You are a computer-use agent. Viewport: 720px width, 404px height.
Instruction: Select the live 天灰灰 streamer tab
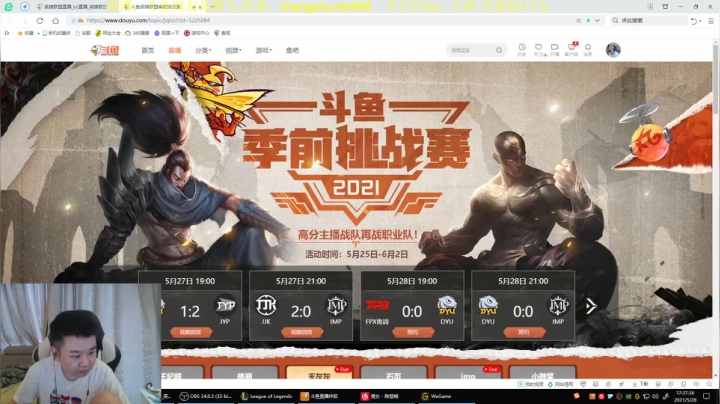click(319, 373)
